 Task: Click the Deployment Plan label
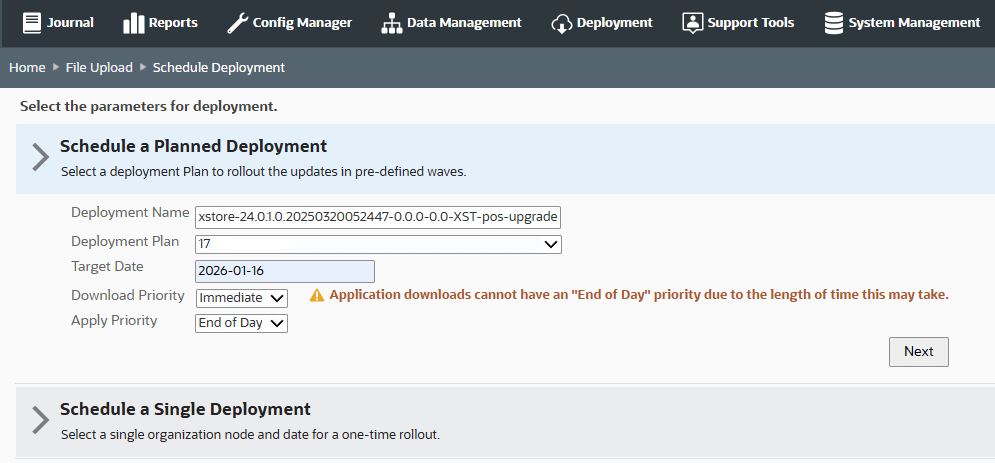(125, 242)
